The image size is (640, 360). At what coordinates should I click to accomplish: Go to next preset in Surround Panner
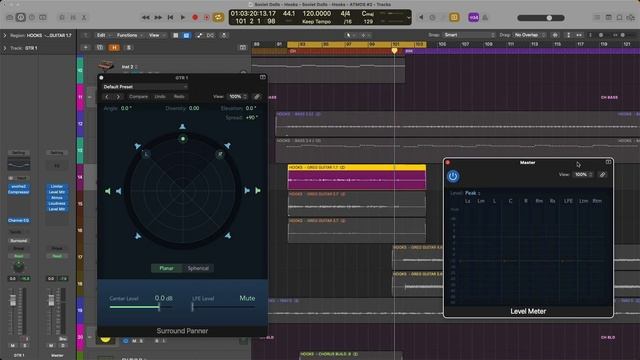point(118,97)
